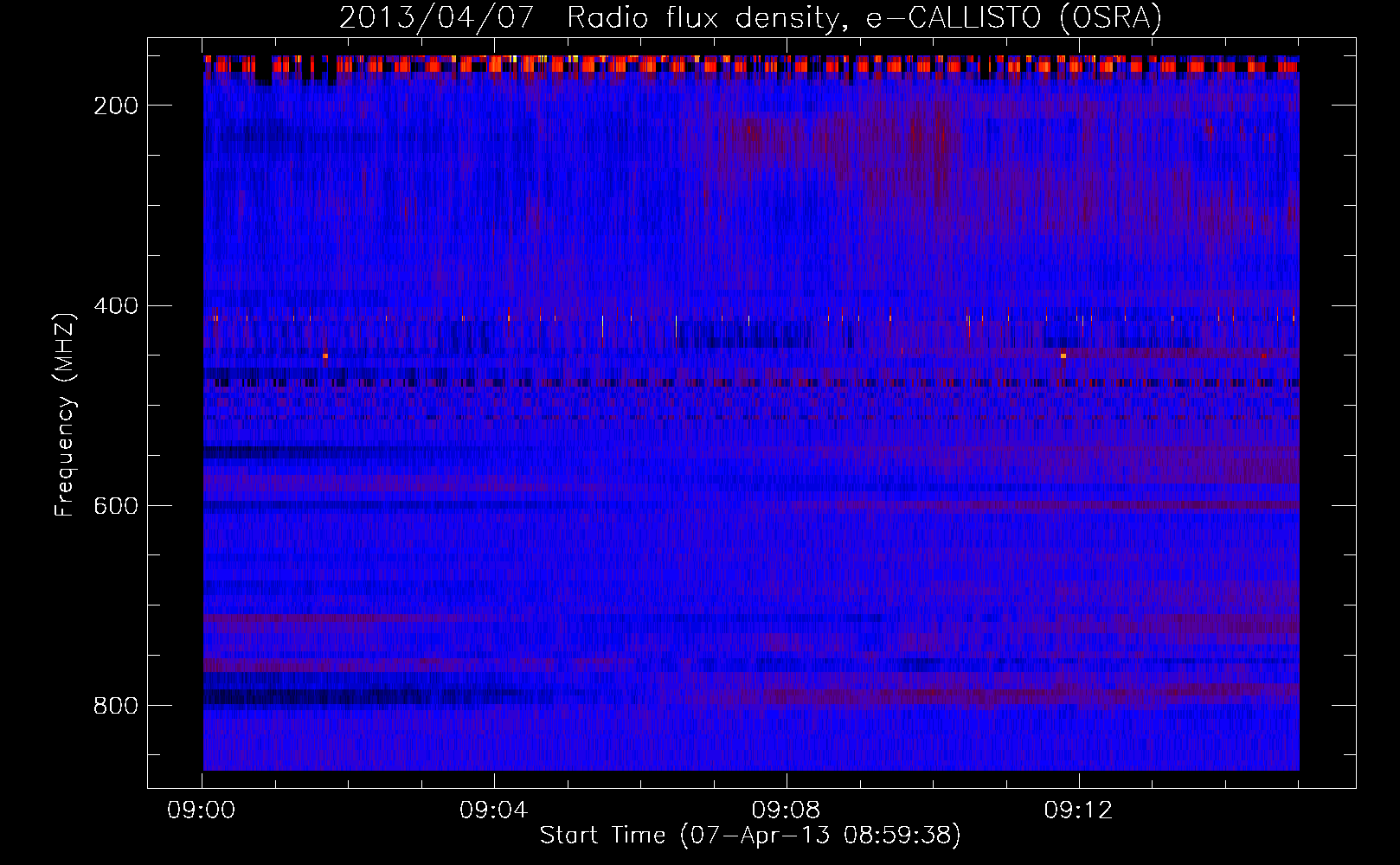Click the 09:08 time tick label
Viewport: 1400px width, 865px height.
pos(786,810)
